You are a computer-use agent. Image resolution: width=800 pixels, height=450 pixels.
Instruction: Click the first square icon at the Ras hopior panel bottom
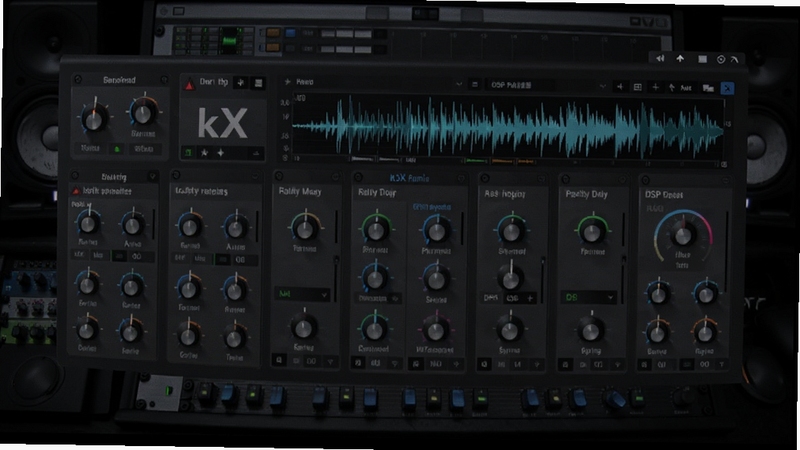(x=484, y=364)
